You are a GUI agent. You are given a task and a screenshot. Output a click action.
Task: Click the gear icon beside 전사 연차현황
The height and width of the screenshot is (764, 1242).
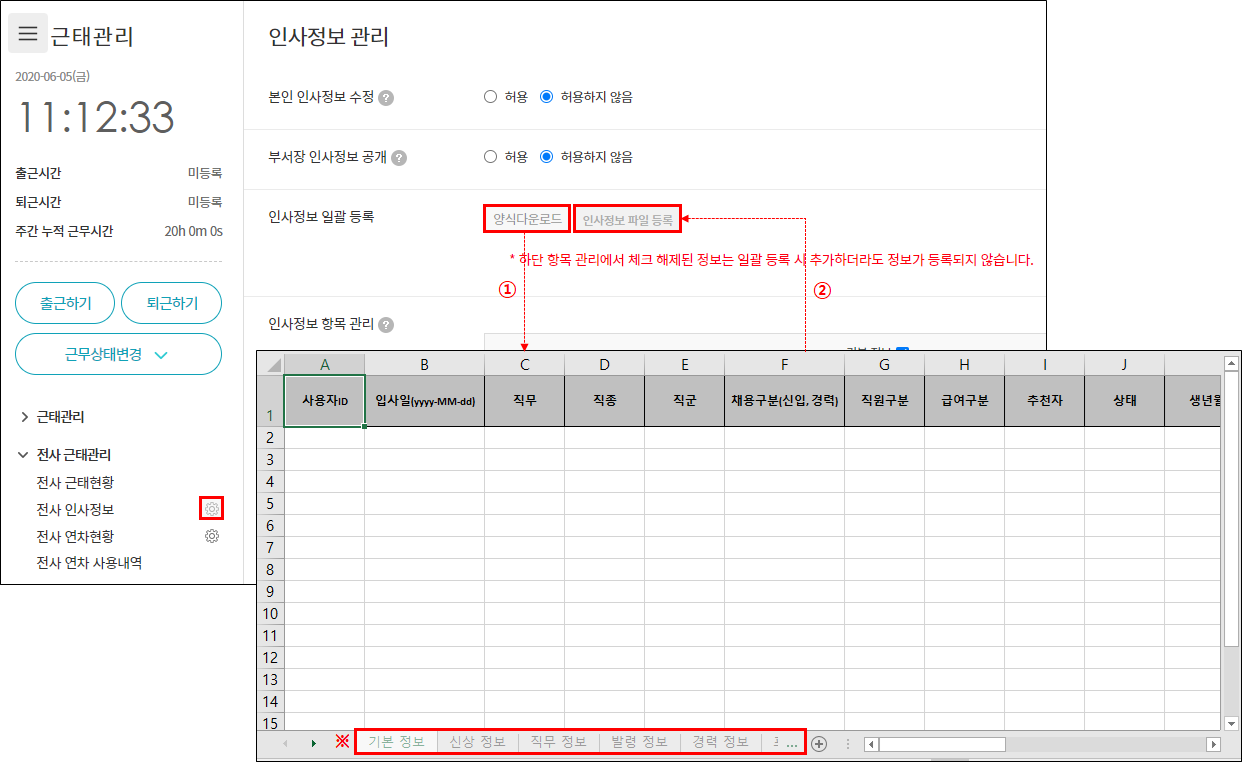coord(211,536)
